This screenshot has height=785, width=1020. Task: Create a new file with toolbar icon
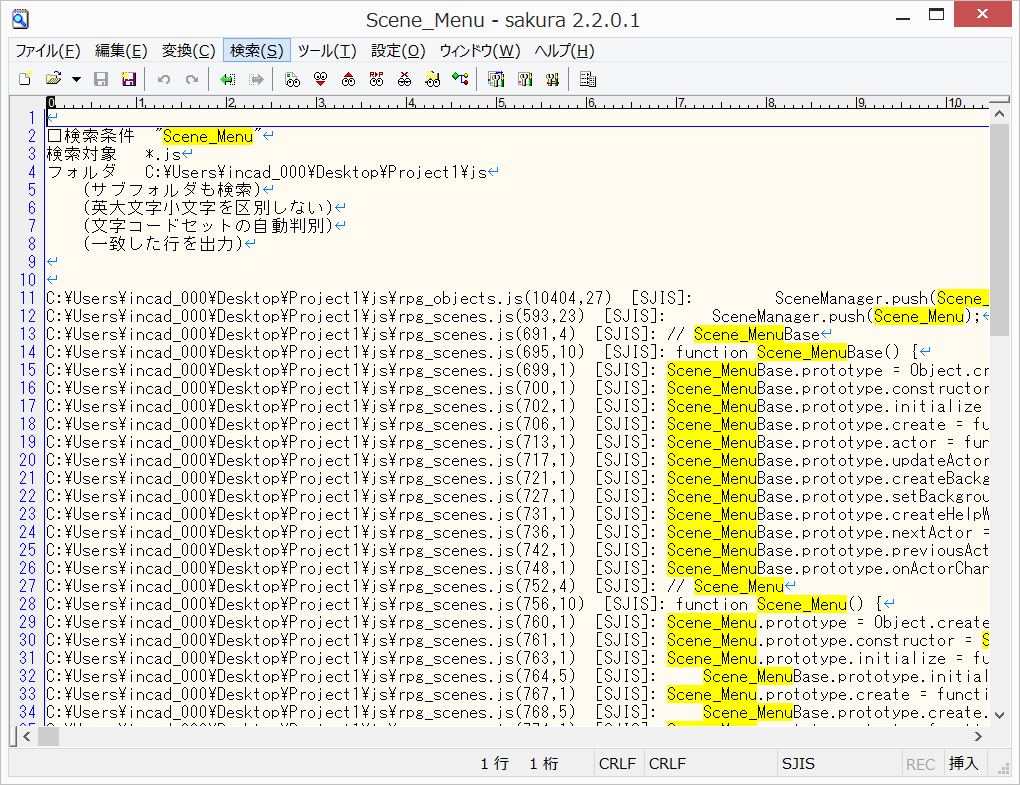pos(25,79)
